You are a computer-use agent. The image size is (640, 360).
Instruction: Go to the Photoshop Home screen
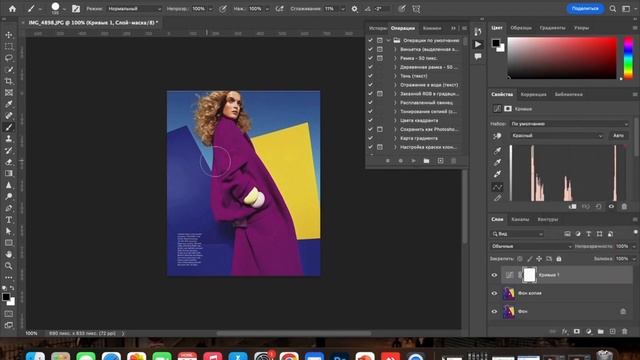tap(12, 9)
